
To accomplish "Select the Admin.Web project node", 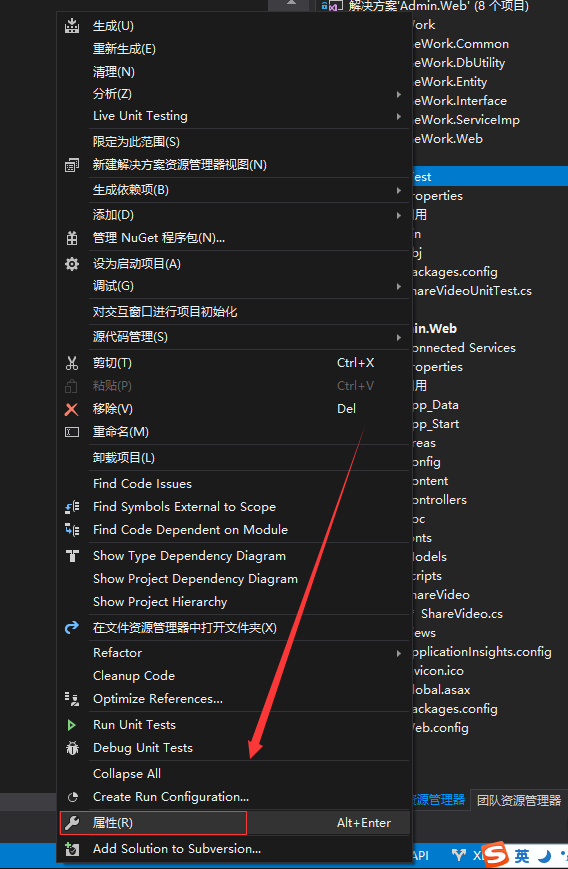I will (434, 329).
